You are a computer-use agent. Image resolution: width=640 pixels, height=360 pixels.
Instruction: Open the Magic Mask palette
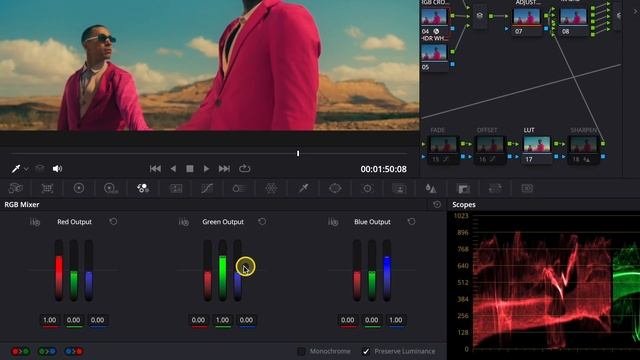[x=399, y=188]
